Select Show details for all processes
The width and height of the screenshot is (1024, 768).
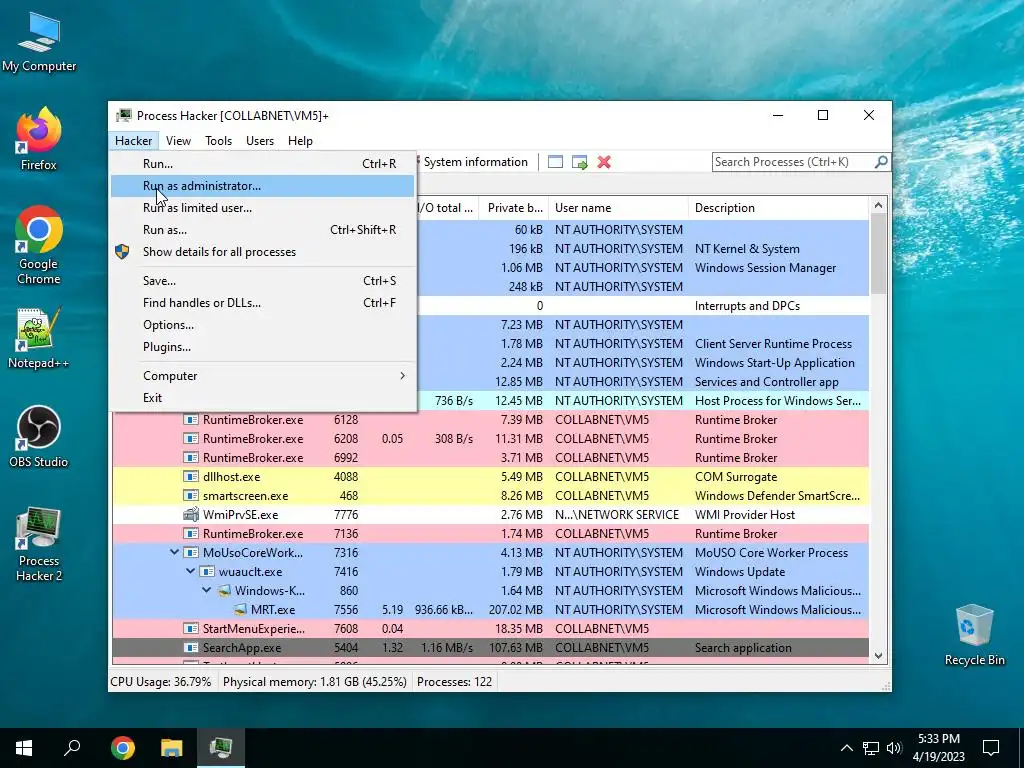click(x=263, y=251)
